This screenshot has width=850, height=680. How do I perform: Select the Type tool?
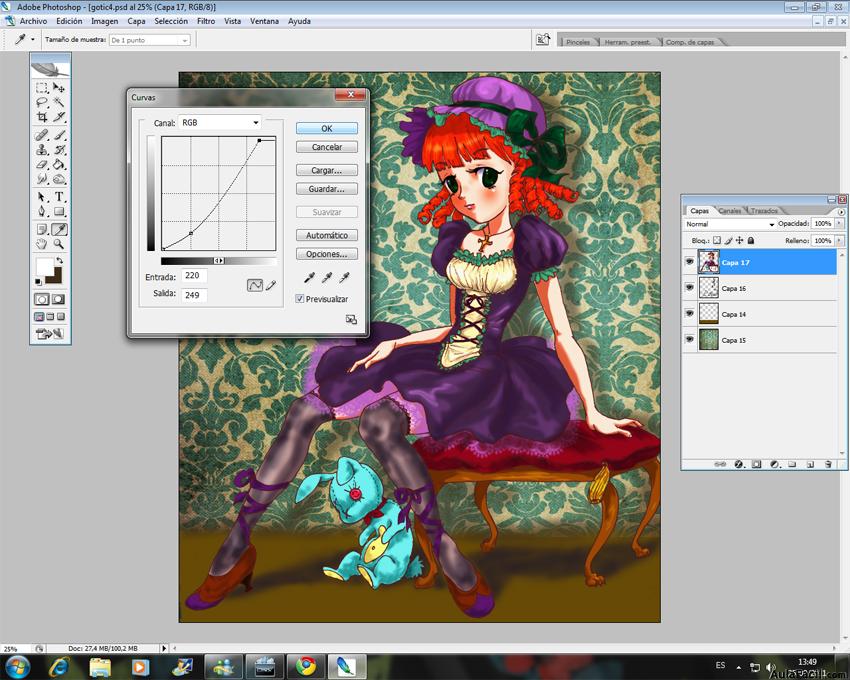[x=59, y=196]
